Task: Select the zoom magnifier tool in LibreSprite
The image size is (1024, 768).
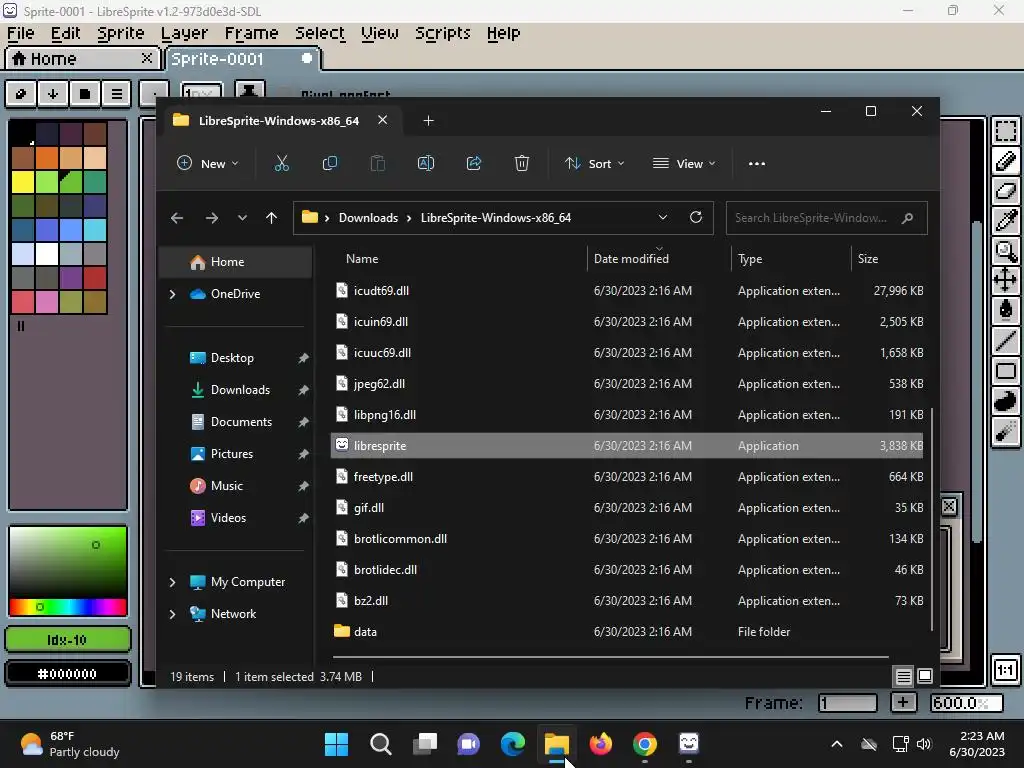Action: click(x=1006, y=251)
